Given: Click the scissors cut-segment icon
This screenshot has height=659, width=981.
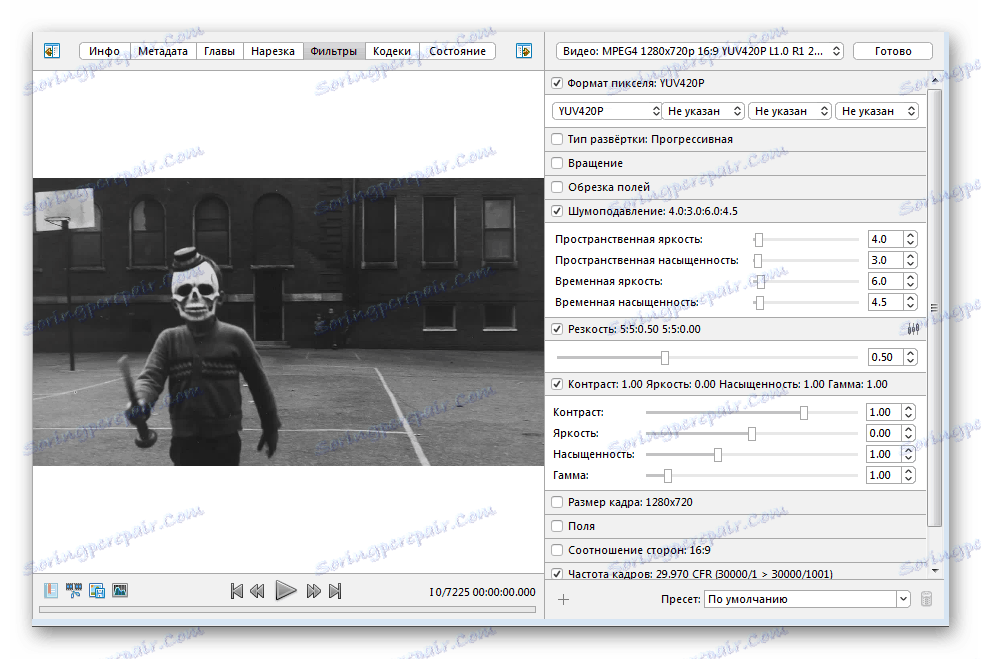Looking at the screenshot, I should pos(74,590).
